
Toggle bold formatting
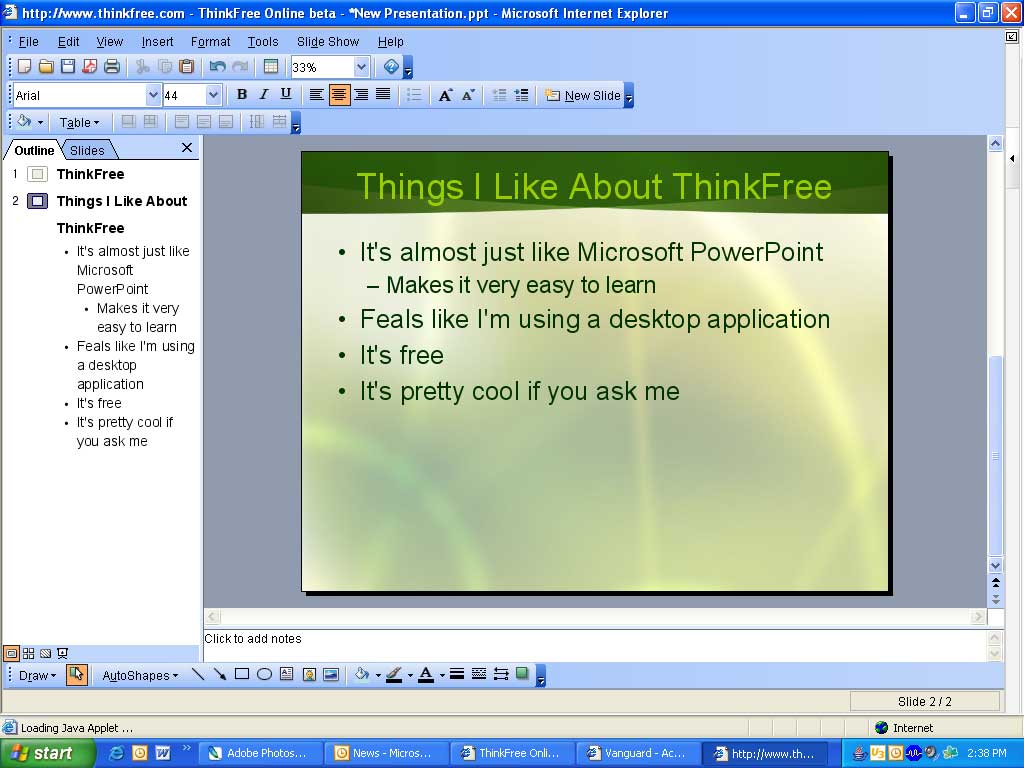(x=241, y=95)
